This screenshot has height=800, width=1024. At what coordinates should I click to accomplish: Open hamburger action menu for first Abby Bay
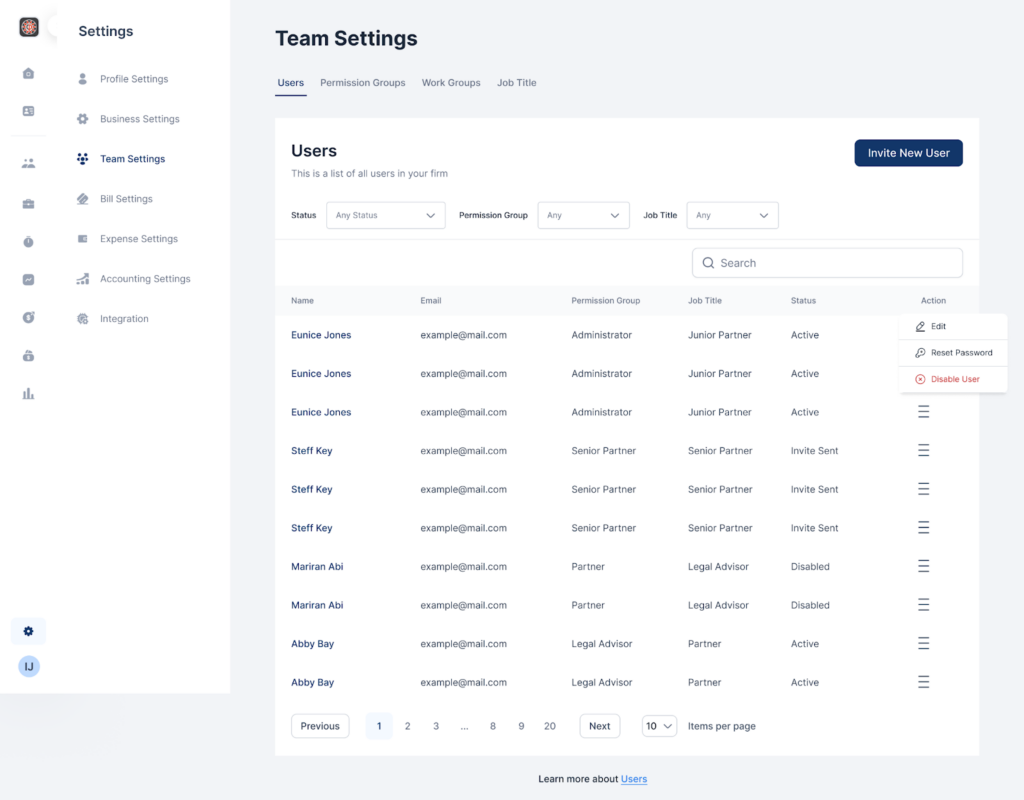(923, 644)
